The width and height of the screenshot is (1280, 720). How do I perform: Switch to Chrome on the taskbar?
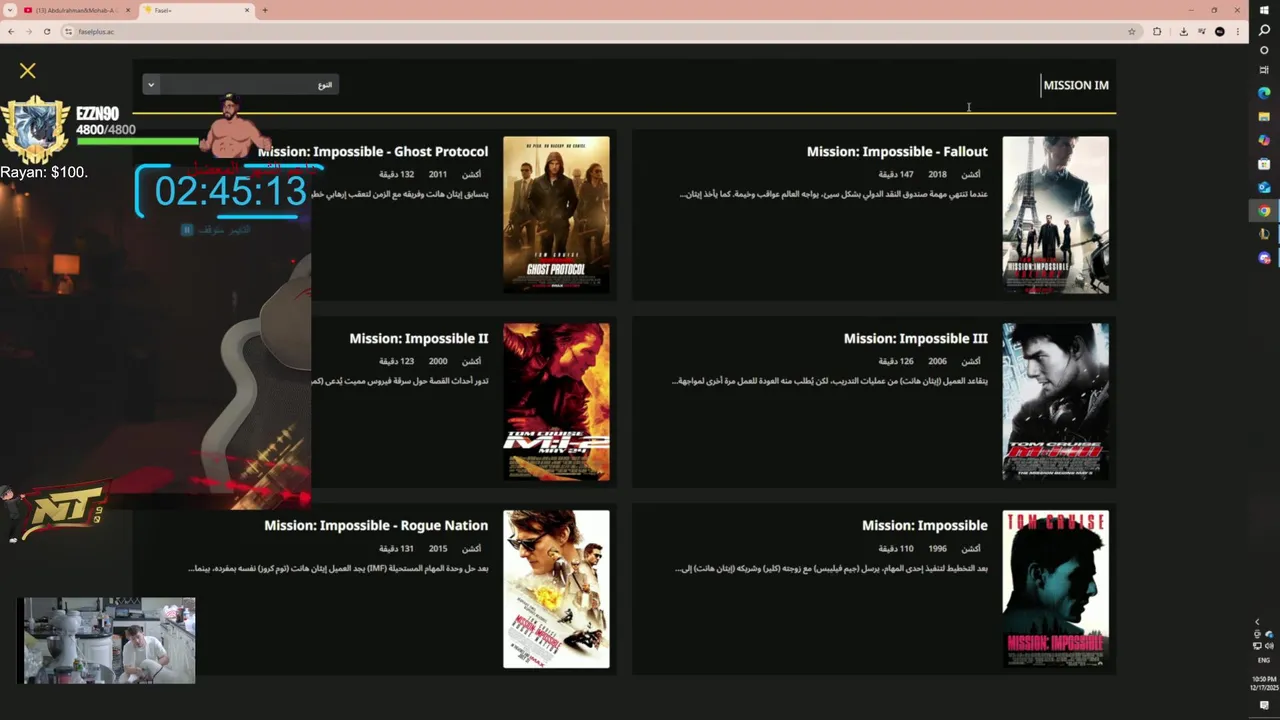pyautogui.click(x=1264, y=211)
